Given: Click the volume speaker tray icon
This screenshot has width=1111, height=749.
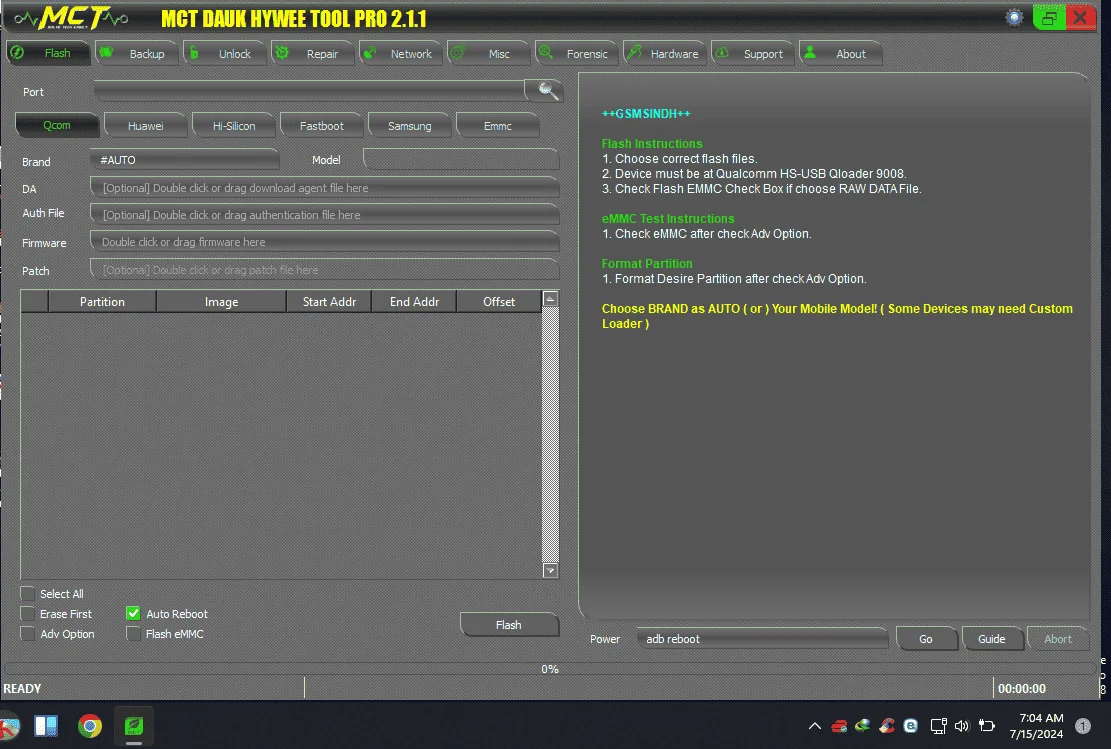Looking at the screenshot, I should 961,726.
